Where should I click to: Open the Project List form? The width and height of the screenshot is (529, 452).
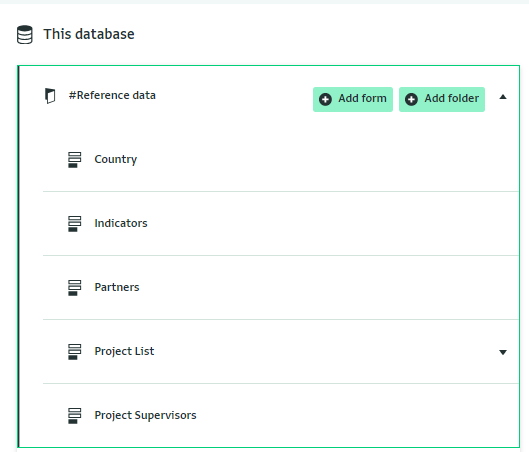pos(124,351)
